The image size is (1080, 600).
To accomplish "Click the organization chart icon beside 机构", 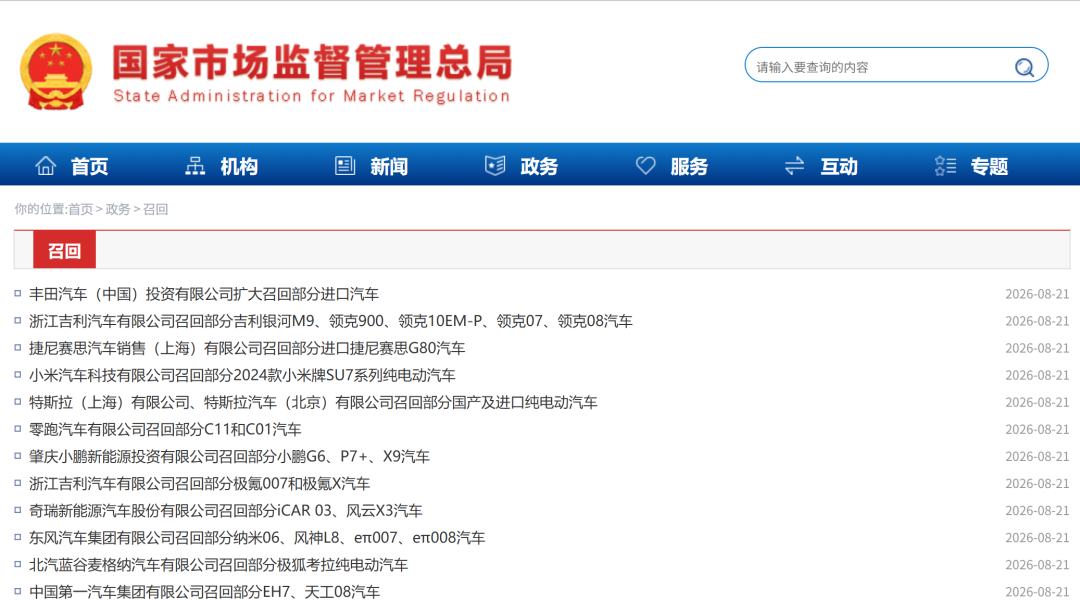I will pos(195,165).
